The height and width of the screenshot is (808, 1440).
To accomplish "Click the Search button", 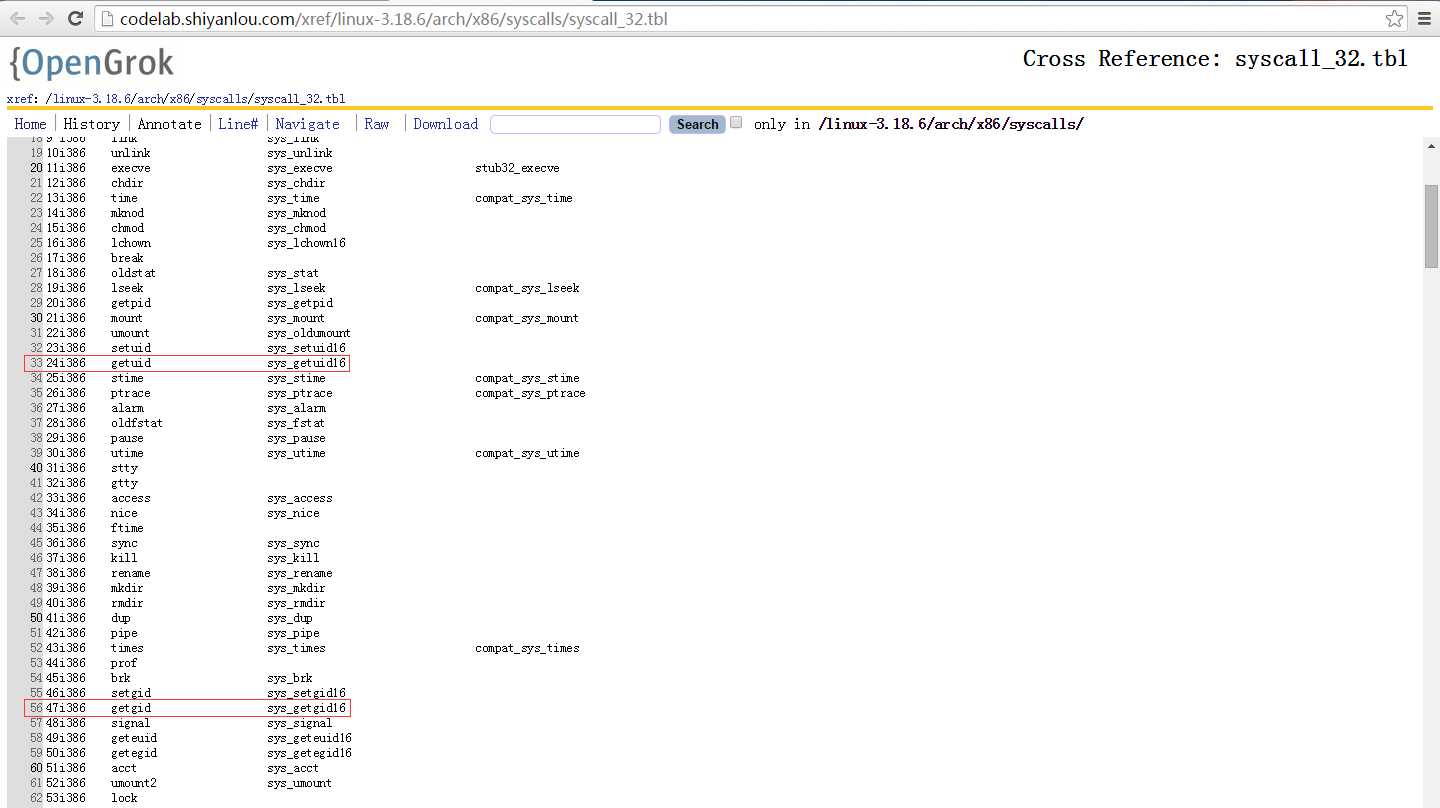I will pyautogui.click(x=697, y=124).
